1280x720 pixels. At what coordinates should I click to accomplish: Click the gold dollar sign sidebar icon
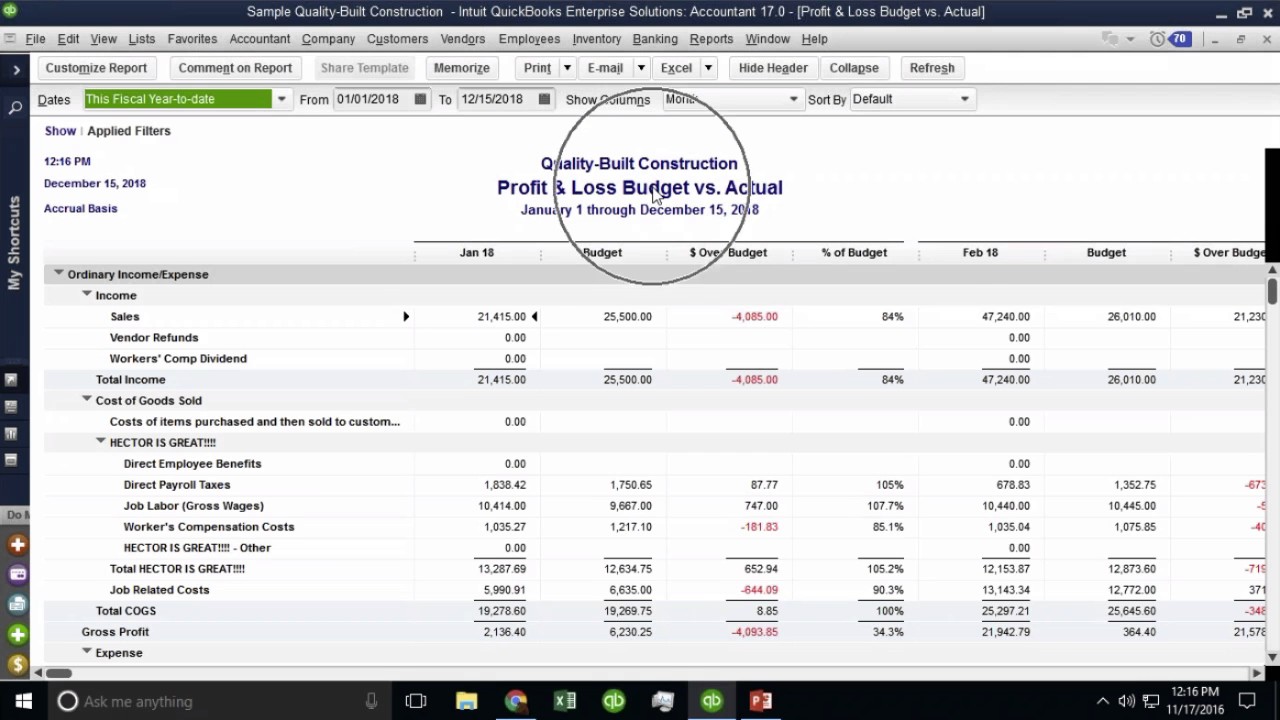pos(17,664)
